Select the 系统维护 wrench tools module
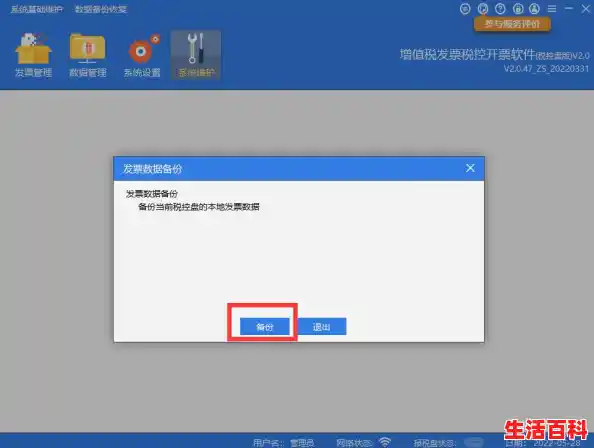 click(x=196, y=55)
